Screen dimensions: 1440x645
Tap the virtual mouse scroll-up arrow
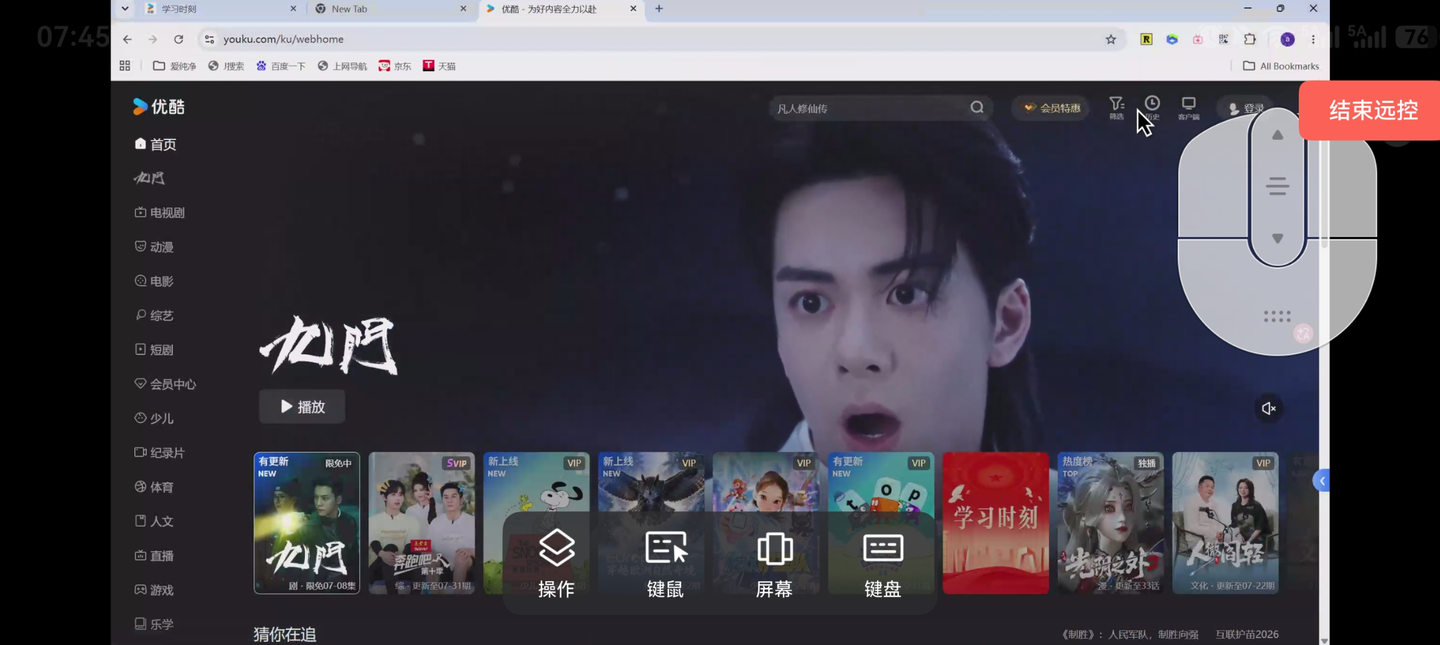(1277, 135)
